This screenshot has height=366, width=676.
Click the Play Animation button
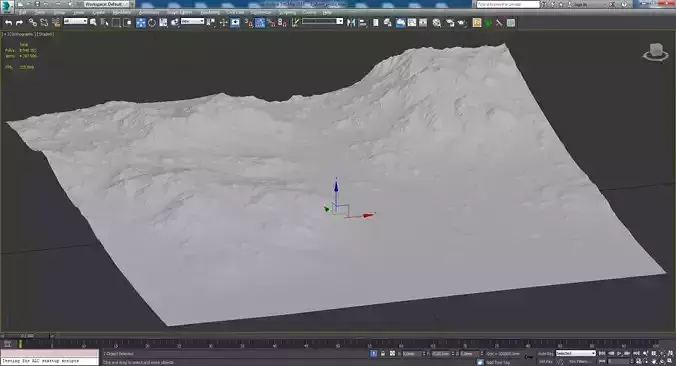[x=619, y=353]
